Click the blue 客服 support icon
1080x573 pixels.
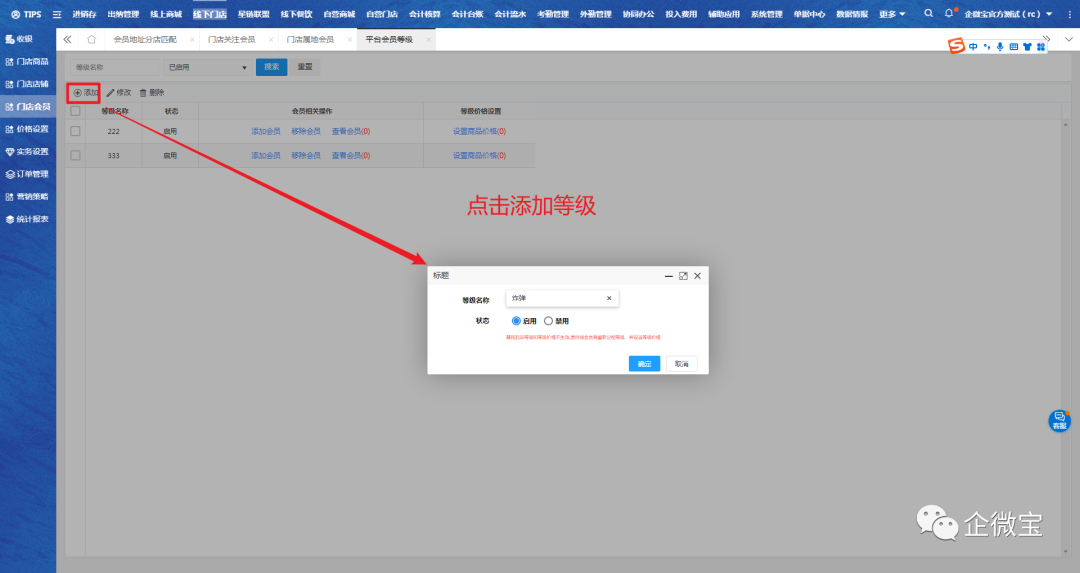point(1059,420)
